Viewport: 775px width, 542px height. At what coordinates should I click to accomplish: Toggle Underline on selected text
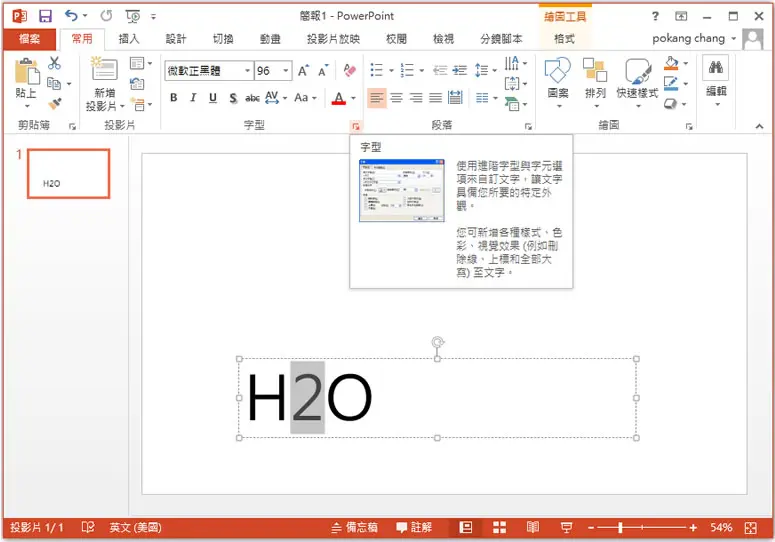[213, 98]
